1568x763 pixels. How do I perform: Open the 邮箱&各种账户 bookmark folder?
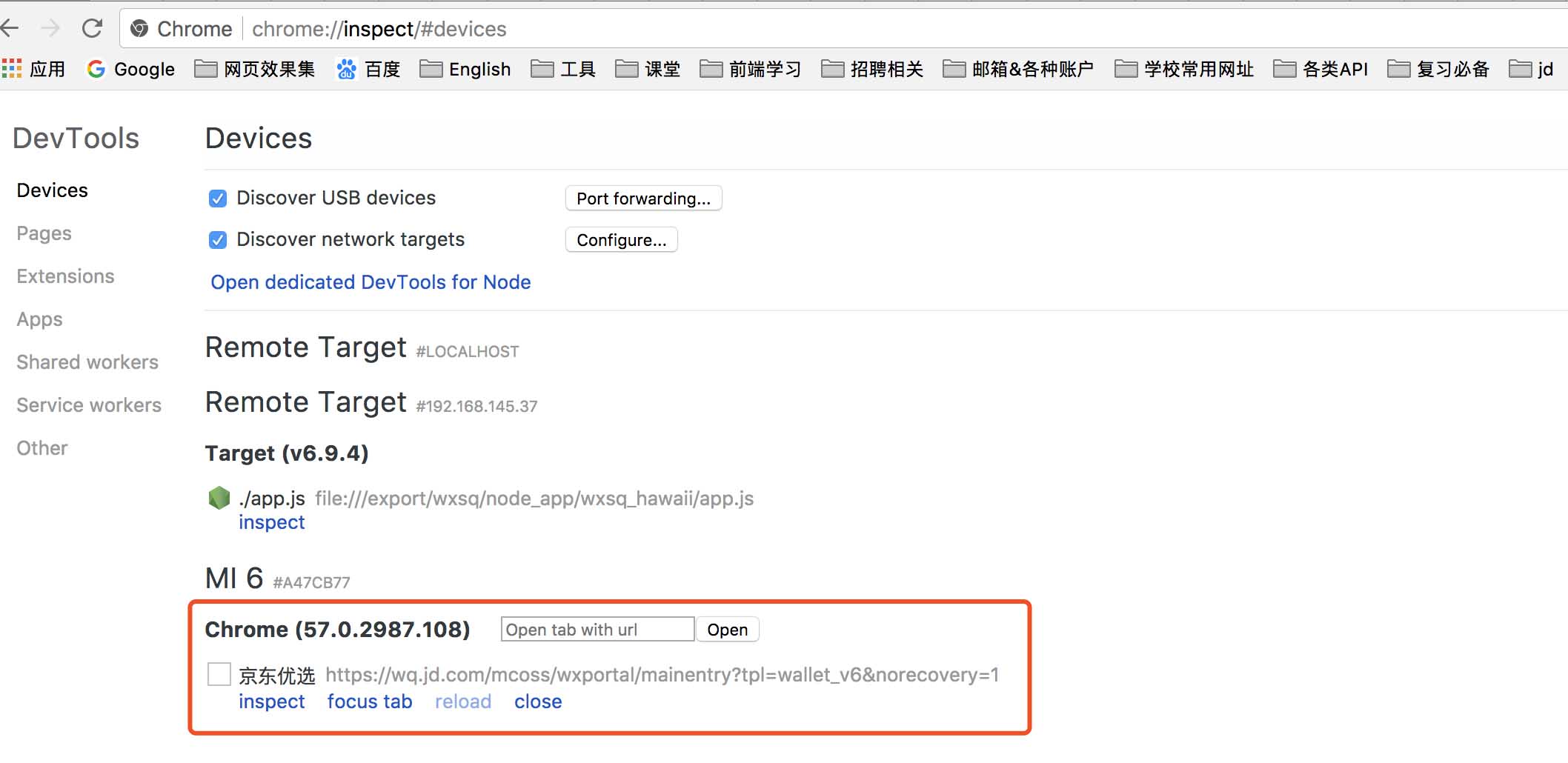1019,69
